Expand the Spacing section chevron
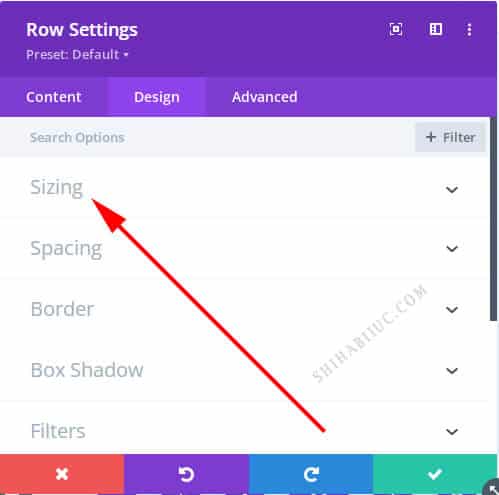This screenshot has height=495, width=499. (452, 249)
